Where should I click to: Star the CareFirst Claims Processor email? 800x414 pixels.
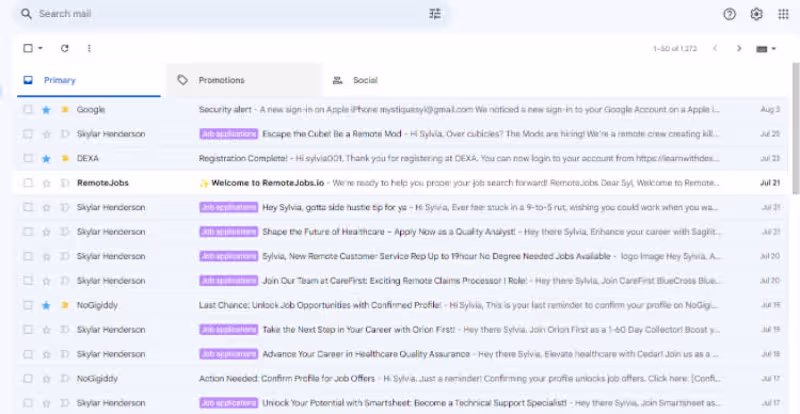click(46, 281)
